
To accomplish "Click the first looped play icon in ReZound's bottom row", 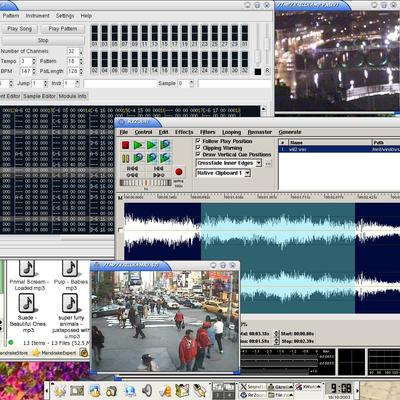I will coord(138,158).
